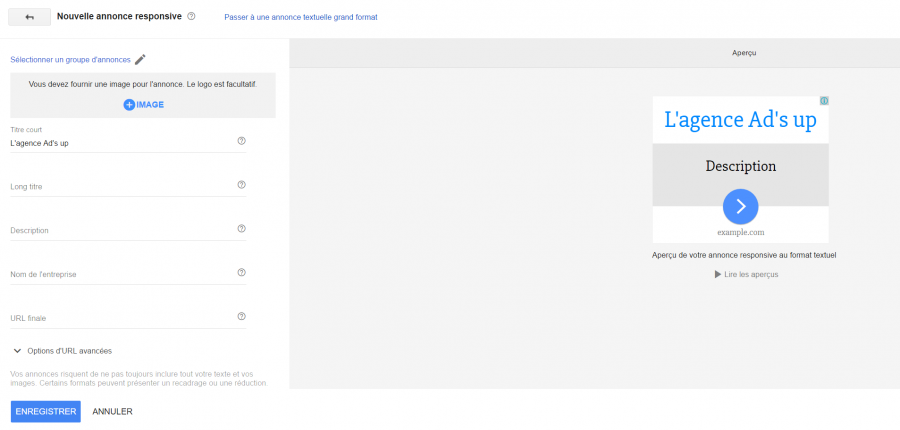The width and height of the screenshot is (900, 430).
Task: Click Aperçu de votre annonce responsive caption
Action: 744,255
